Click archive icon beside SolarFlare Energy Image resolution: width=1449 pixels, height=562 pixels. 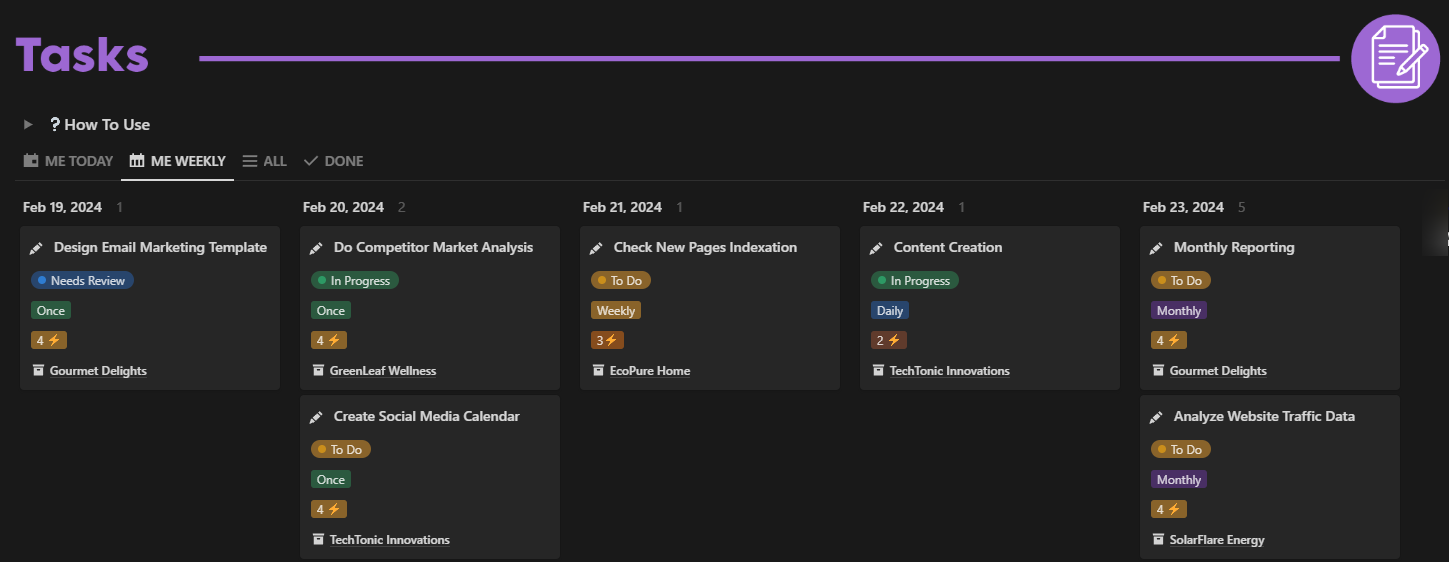click(x=1158, y=540)
